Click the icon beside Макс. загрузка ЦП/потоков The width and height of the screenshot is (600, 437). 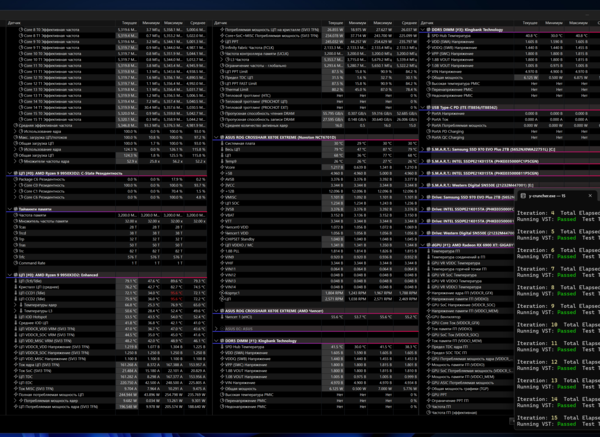coord(16,137)
